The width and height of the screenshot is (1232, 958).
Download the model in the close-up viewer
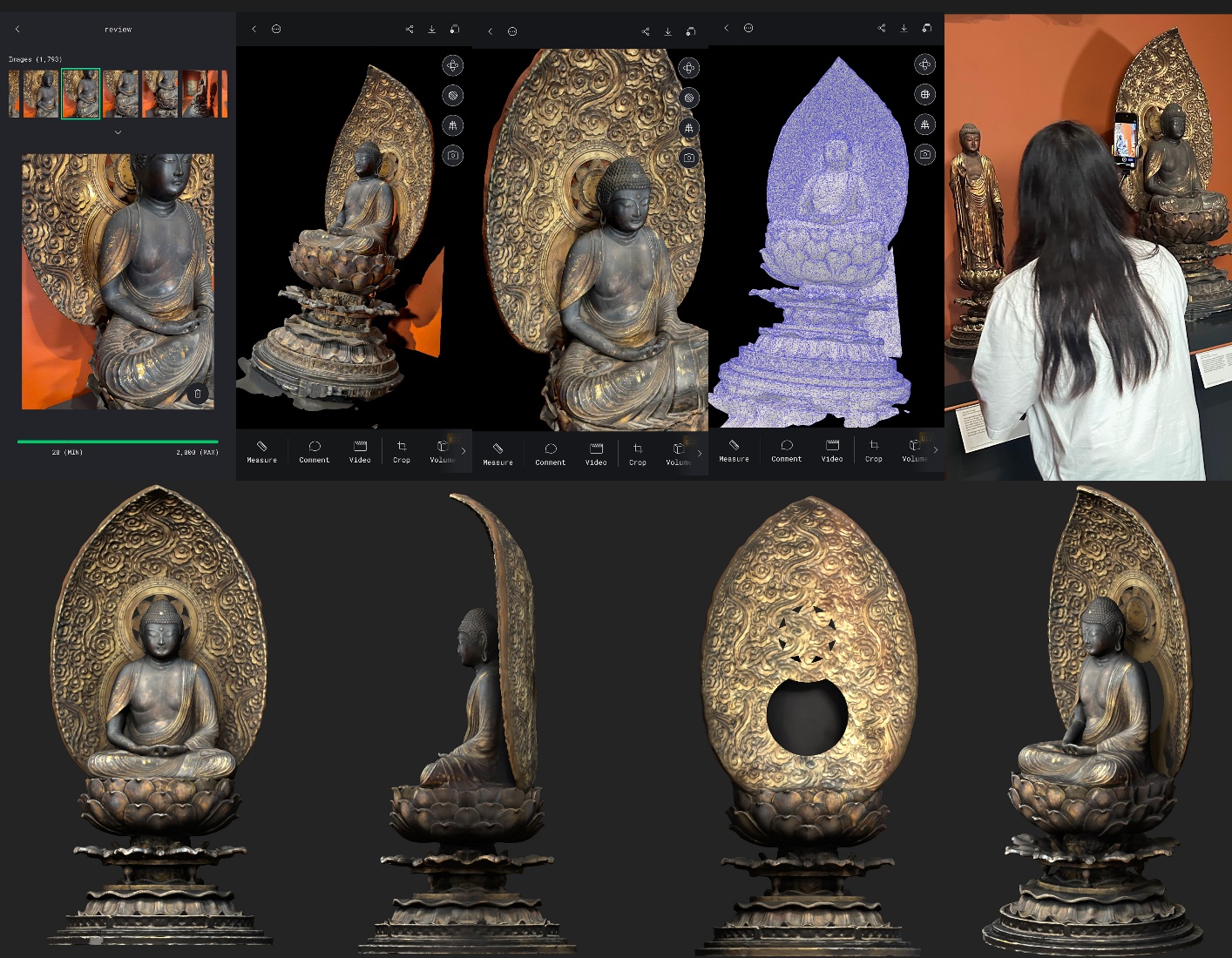tap(668, 31)
